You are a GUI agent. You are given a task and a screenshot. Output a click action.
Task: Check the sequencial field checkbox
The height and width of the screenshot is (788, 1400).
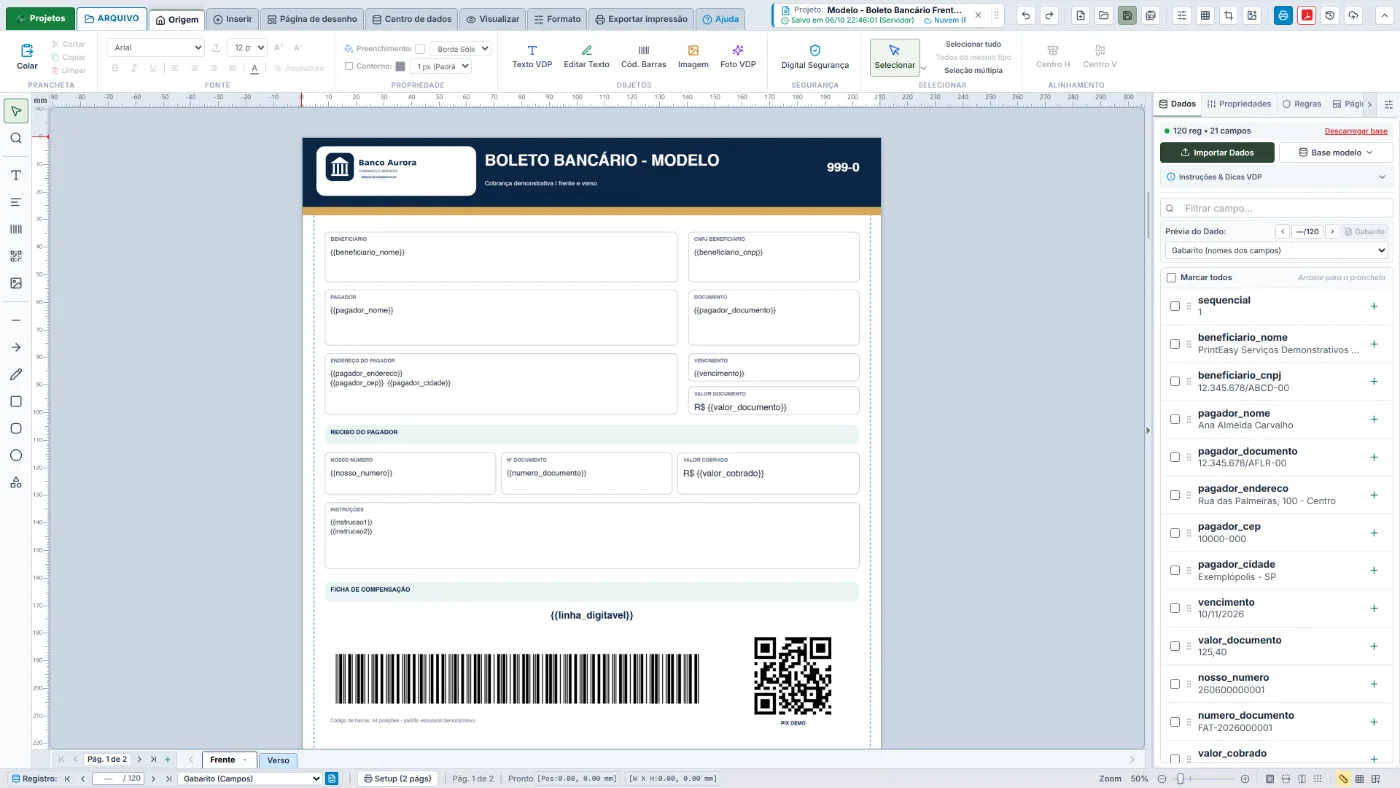click(1175, 306)
